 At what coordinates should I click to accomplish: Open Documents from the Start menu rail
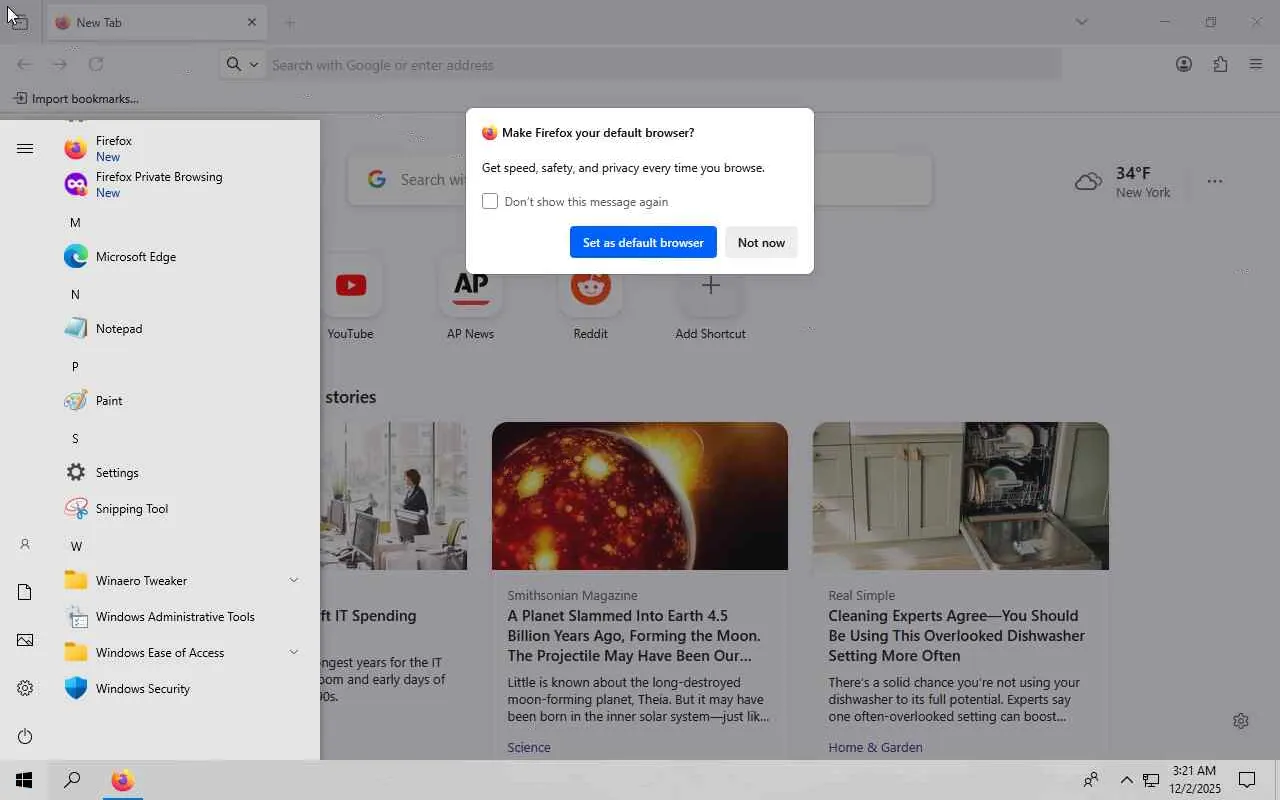tap(25, 592)
